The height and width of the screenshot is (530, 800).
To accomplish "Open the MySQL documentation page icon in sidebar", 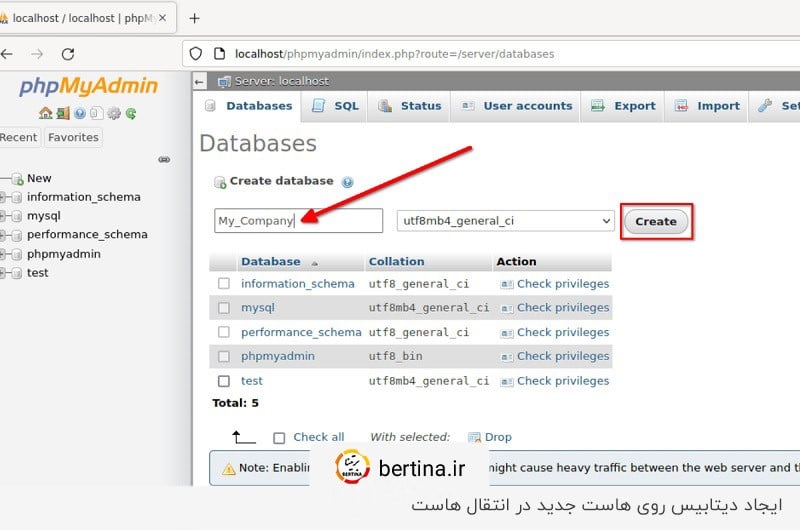I will pyautogui.click(x=96, y=113).
